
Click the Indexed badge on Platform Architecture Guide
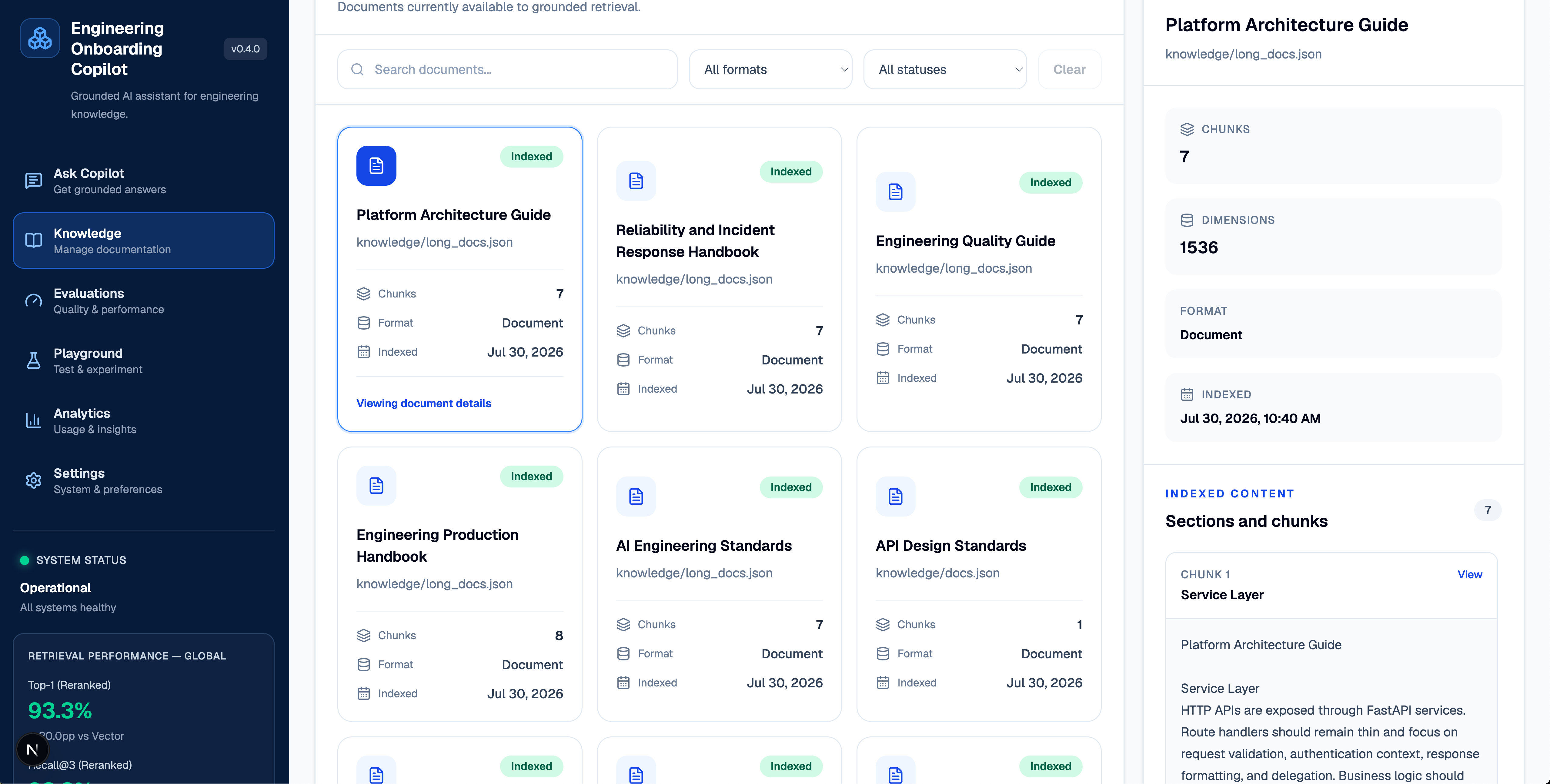tap(531, 156)
